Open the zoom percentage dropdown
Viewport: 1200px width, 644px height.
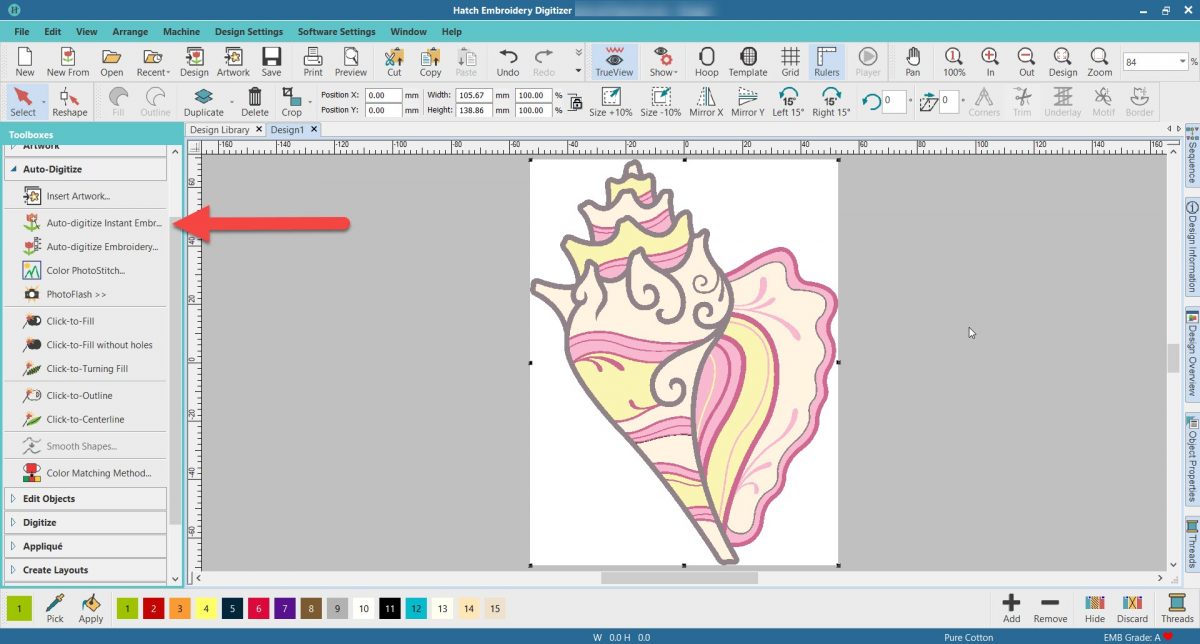point(1182,62)
